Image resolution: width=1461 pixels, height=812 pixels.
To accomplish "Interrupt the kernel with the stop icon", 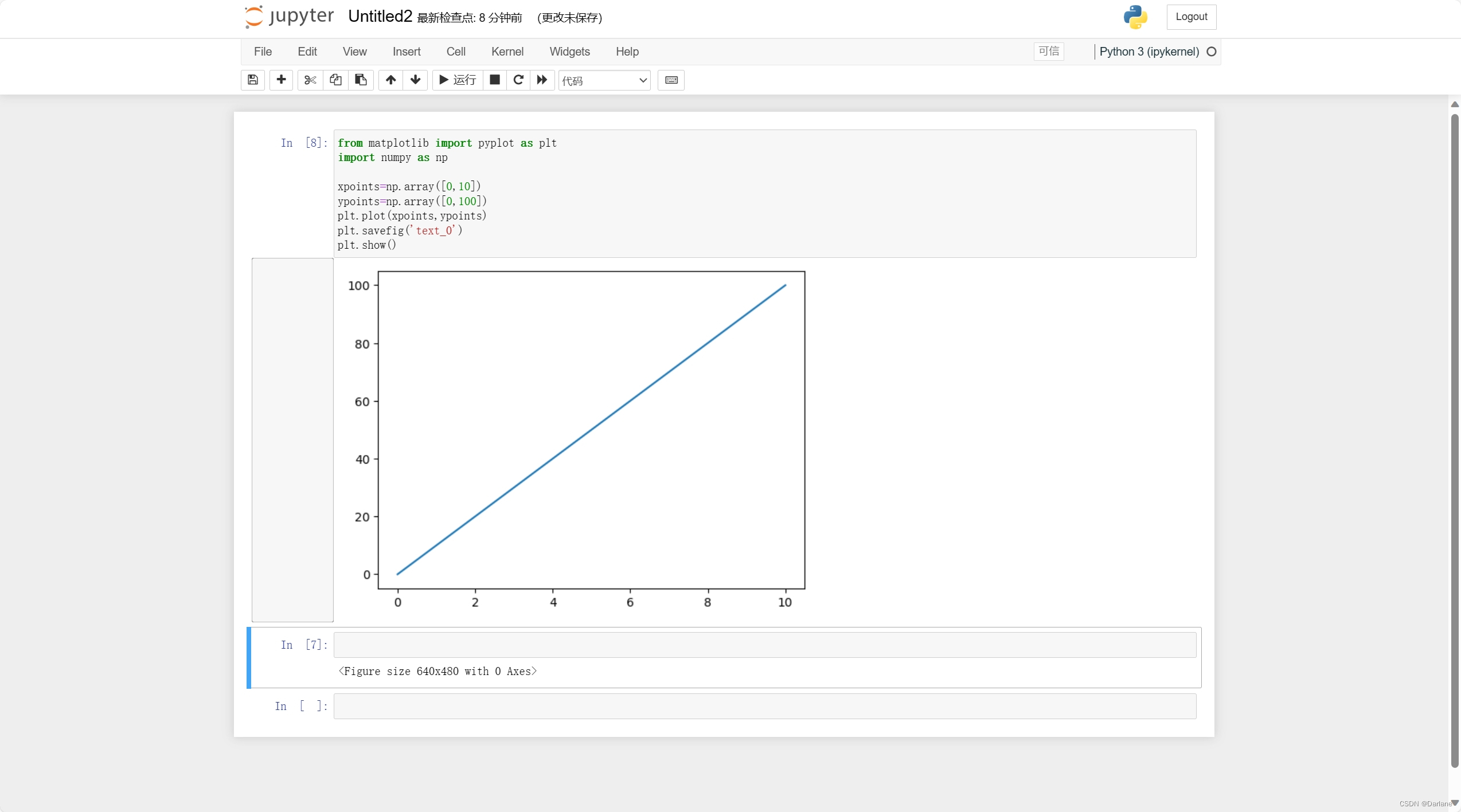I will point(494,80).
